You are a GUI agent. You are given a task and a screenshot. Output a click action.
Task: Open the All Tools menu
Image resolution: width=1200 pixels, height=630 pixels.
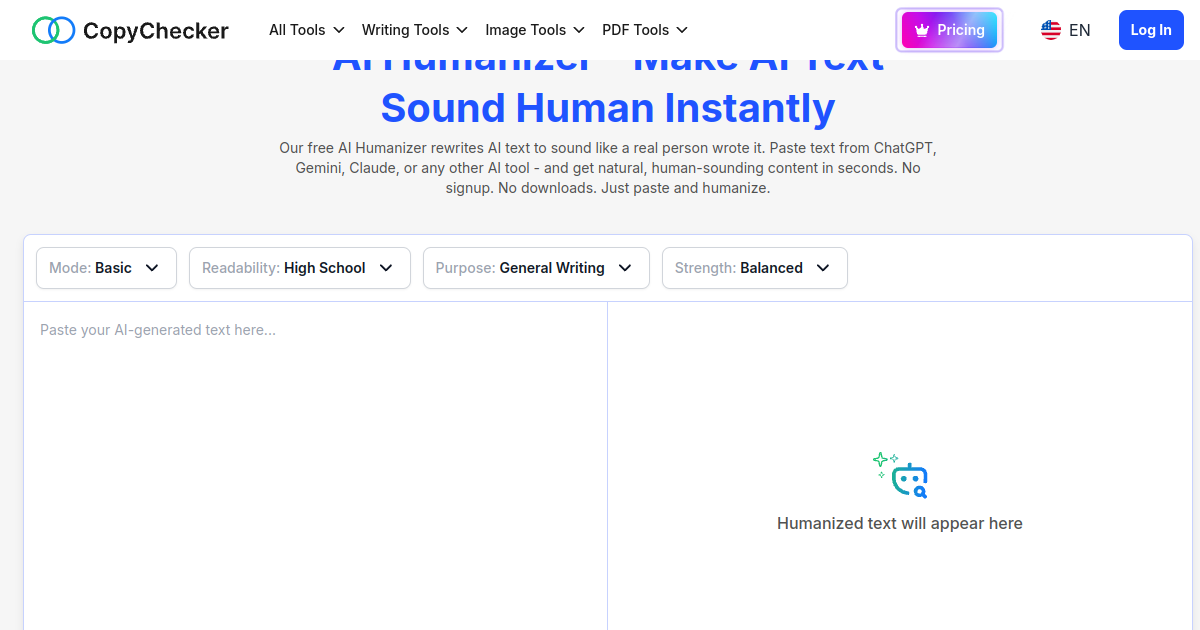pos(307,30)
